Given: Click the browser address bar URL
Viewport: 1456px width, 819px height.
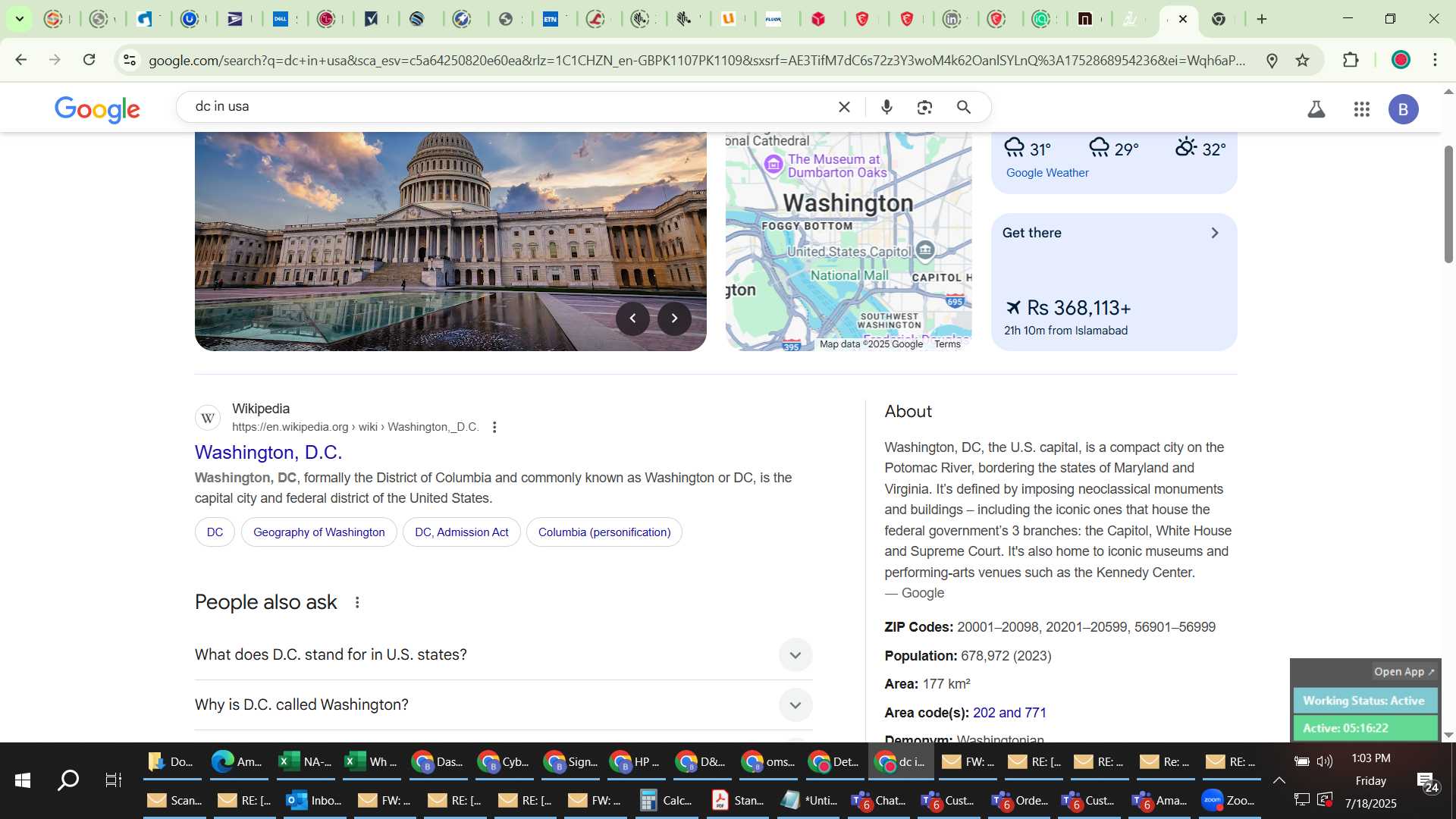Looking at the screenshot, I should 697,61.
